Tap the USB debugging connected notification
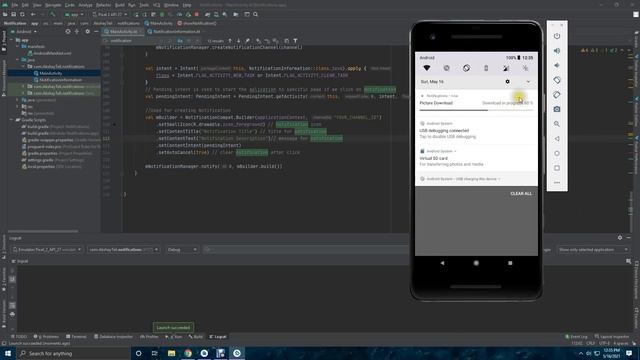Viewport: 640px width, 360px height. [x=476, y=131]
